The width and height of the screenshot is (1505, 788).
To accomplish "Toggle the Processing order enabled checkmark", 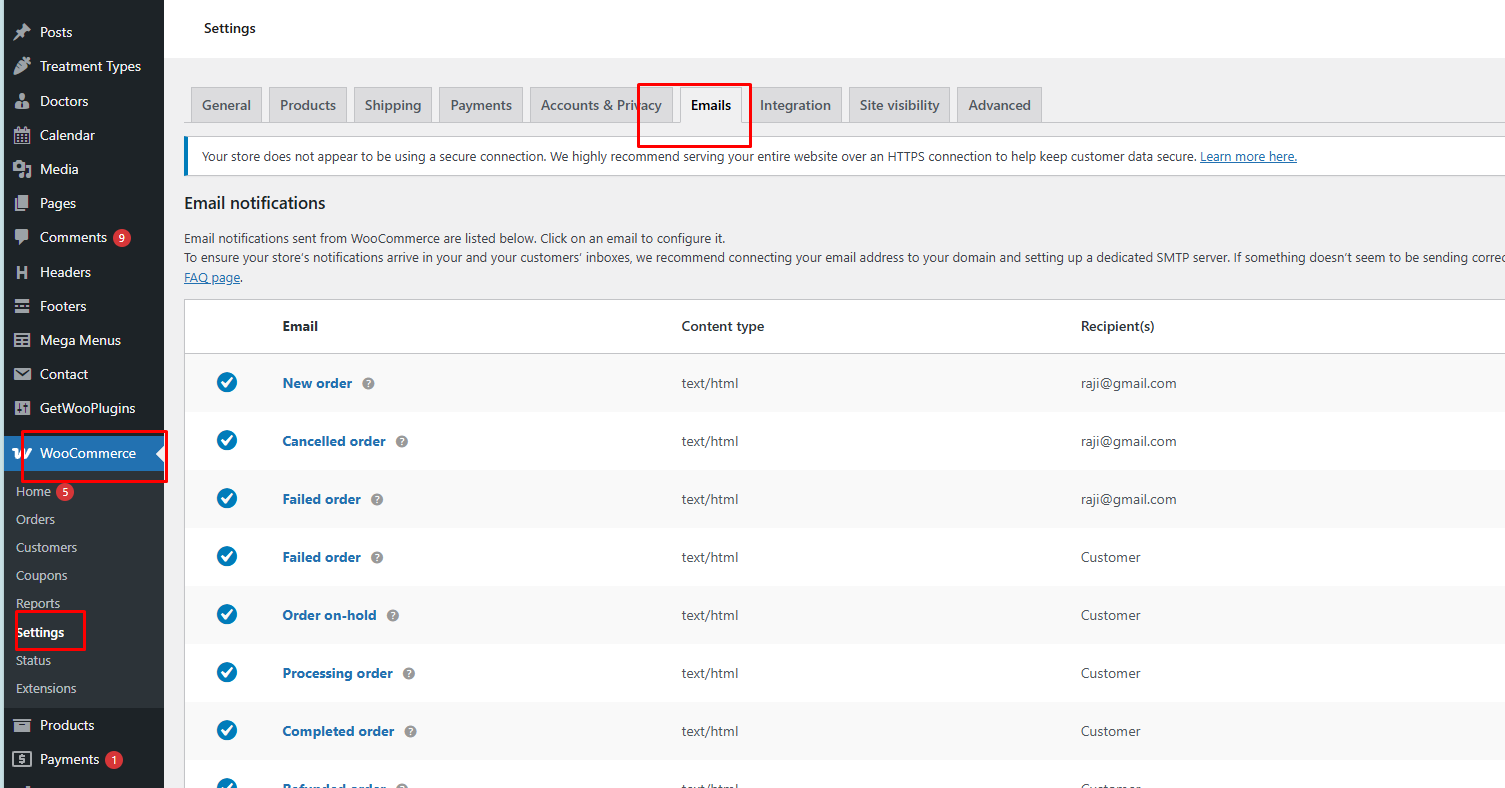I will tap(227, 672).
